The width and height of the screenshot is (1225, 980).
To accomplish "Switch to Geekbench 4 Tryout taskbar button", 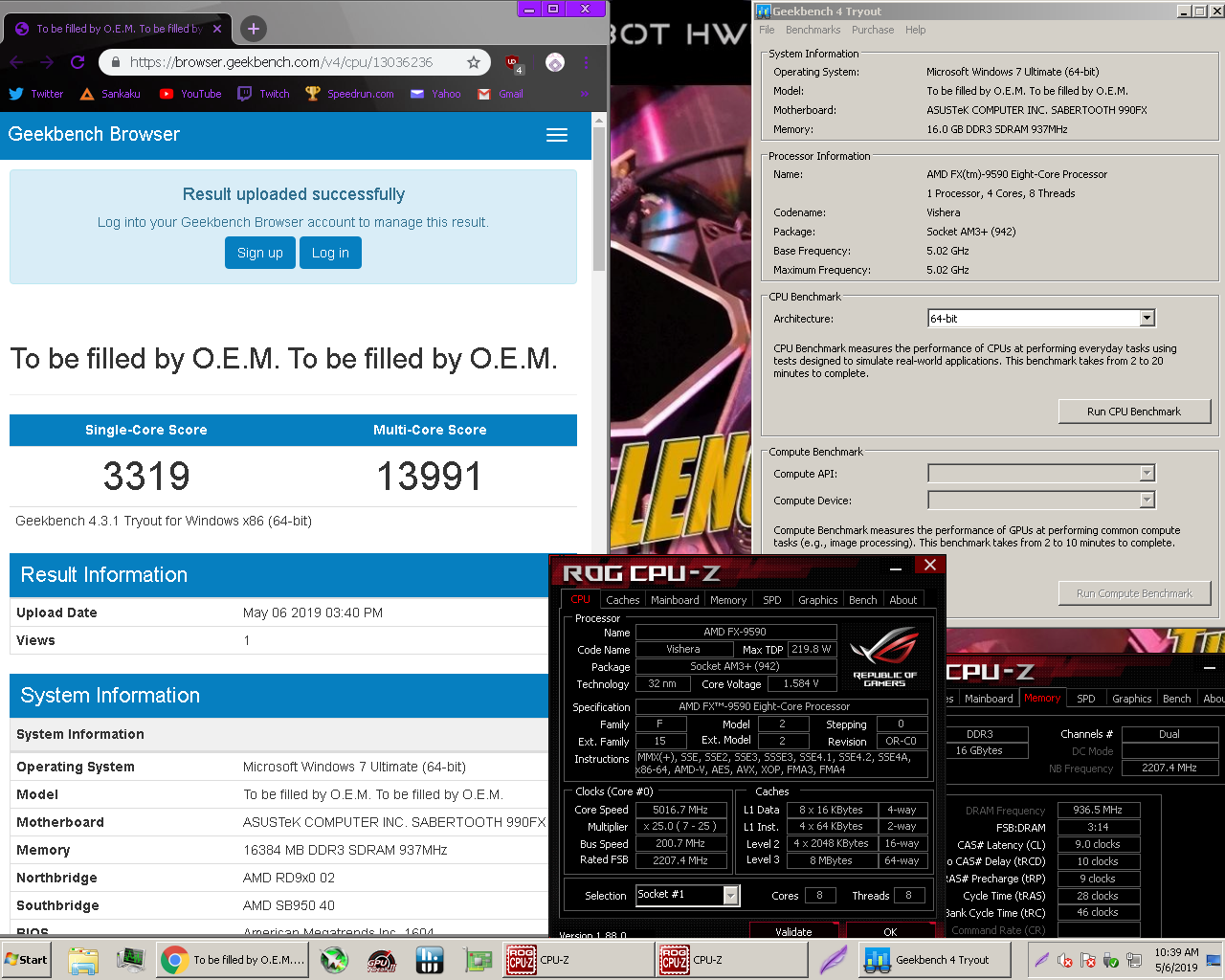I will (935, 960).
